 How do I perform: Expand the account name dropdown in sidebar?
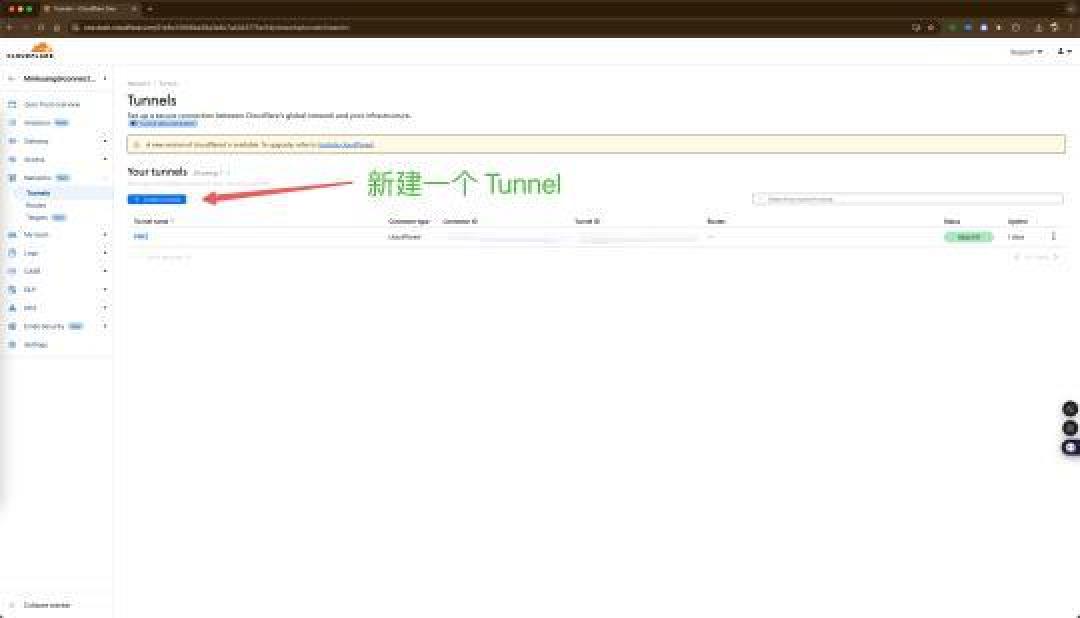click(x=105, y=79)
